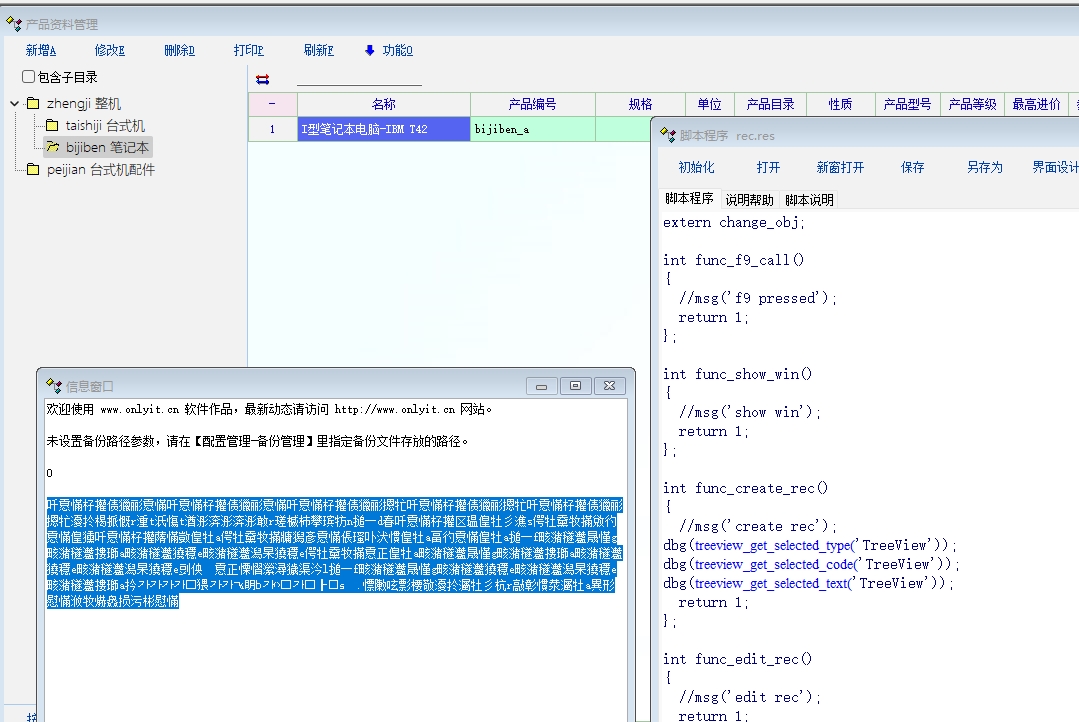Click the red-blue swap arrows icon
The height and width of the screenshot is (722, 1079).
click(263, 79)
